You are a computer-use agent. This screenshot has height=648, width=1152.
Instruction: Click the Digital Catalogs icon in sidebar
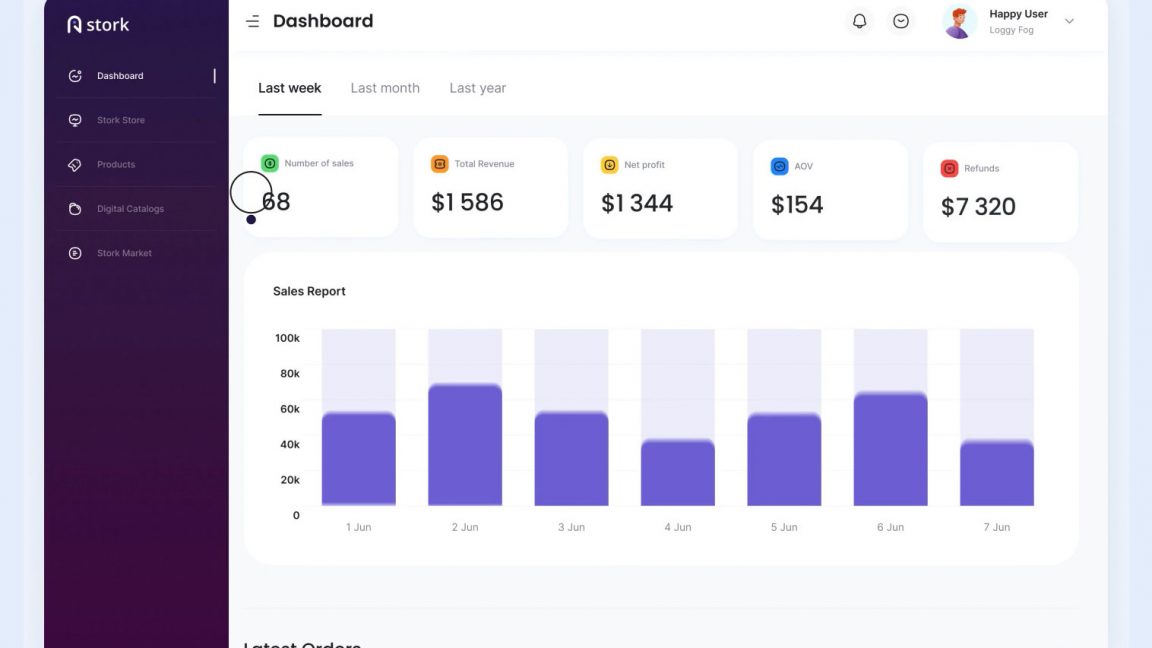pos(74,208)
